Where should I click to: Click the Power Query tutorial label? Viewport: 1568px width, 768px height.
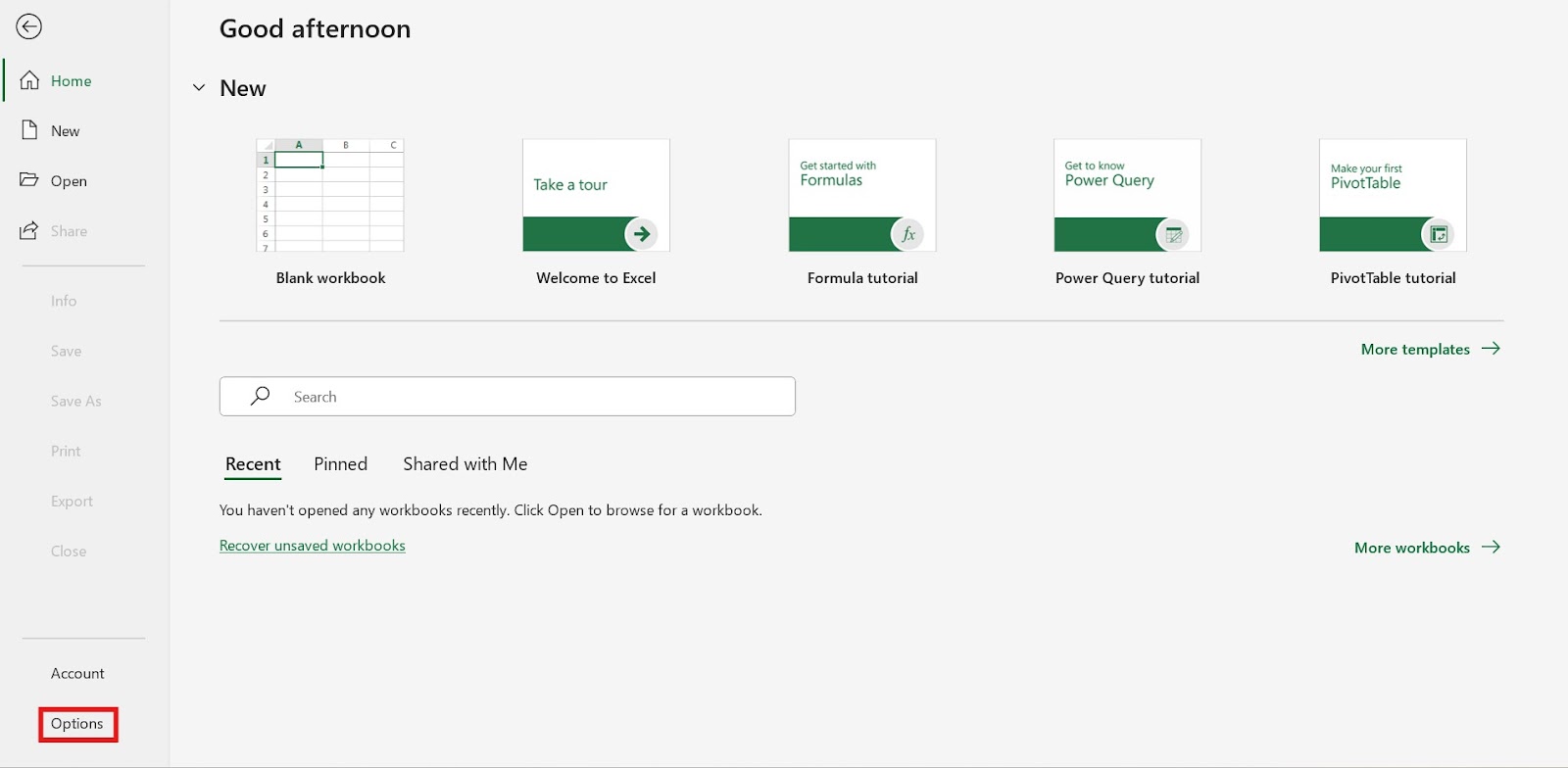(1127, 278)
